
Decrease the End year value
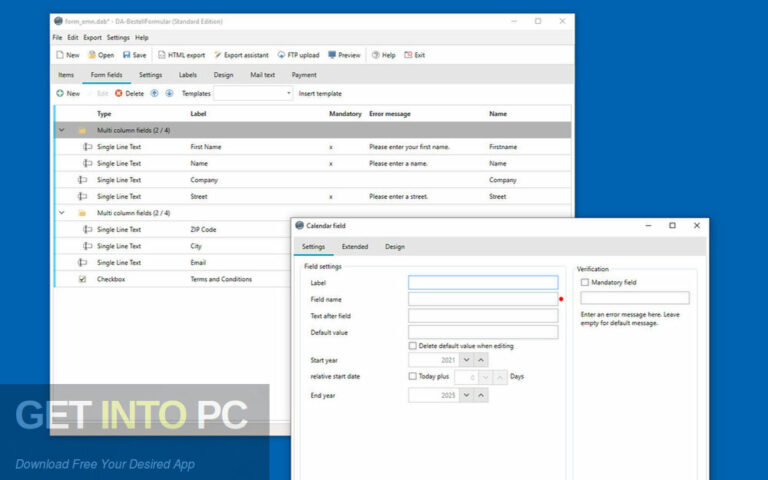coord(466,395)
